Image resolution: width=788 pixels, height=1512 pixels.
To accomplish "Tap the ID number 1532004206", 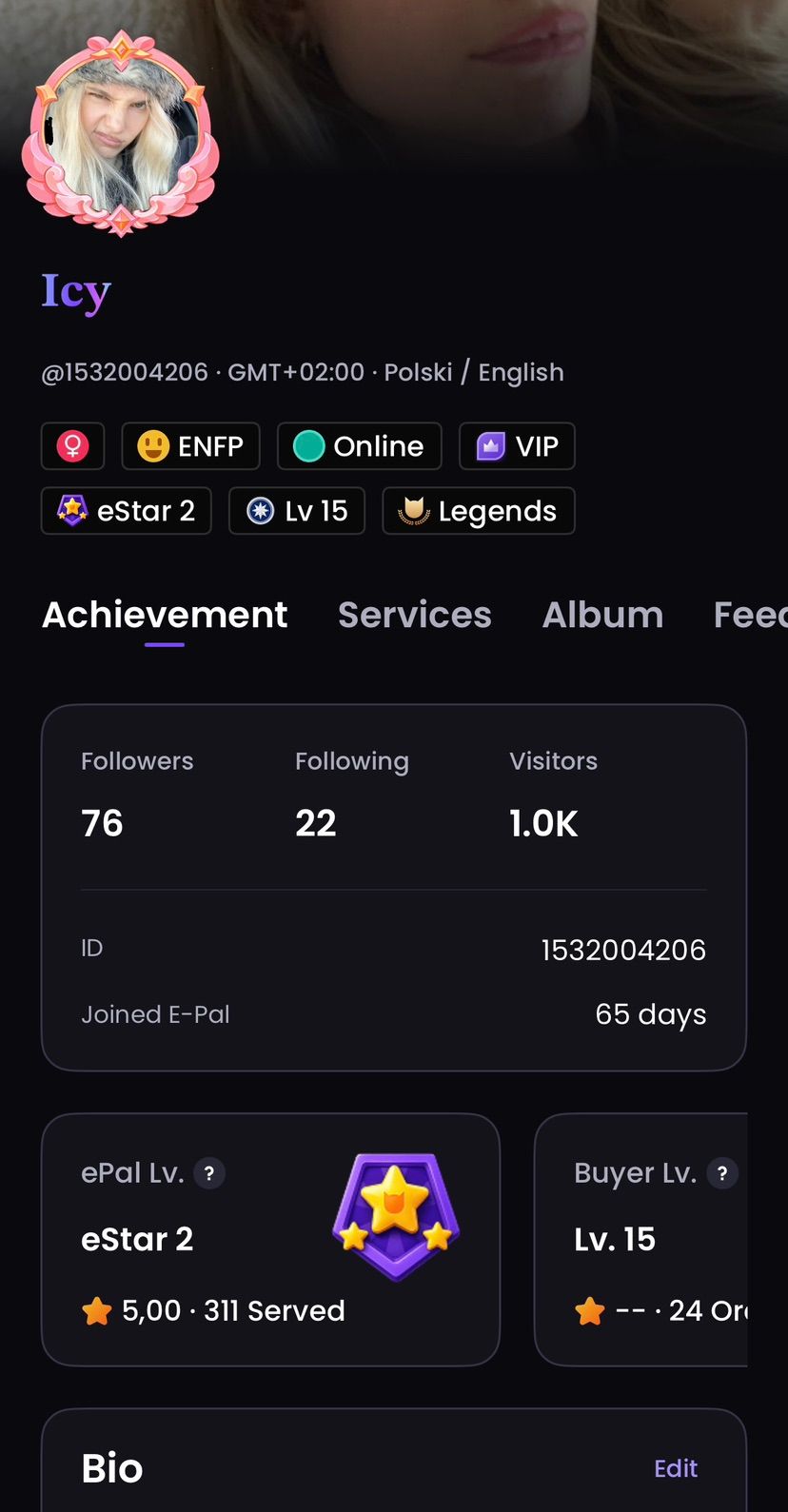I will click(623, 950).
